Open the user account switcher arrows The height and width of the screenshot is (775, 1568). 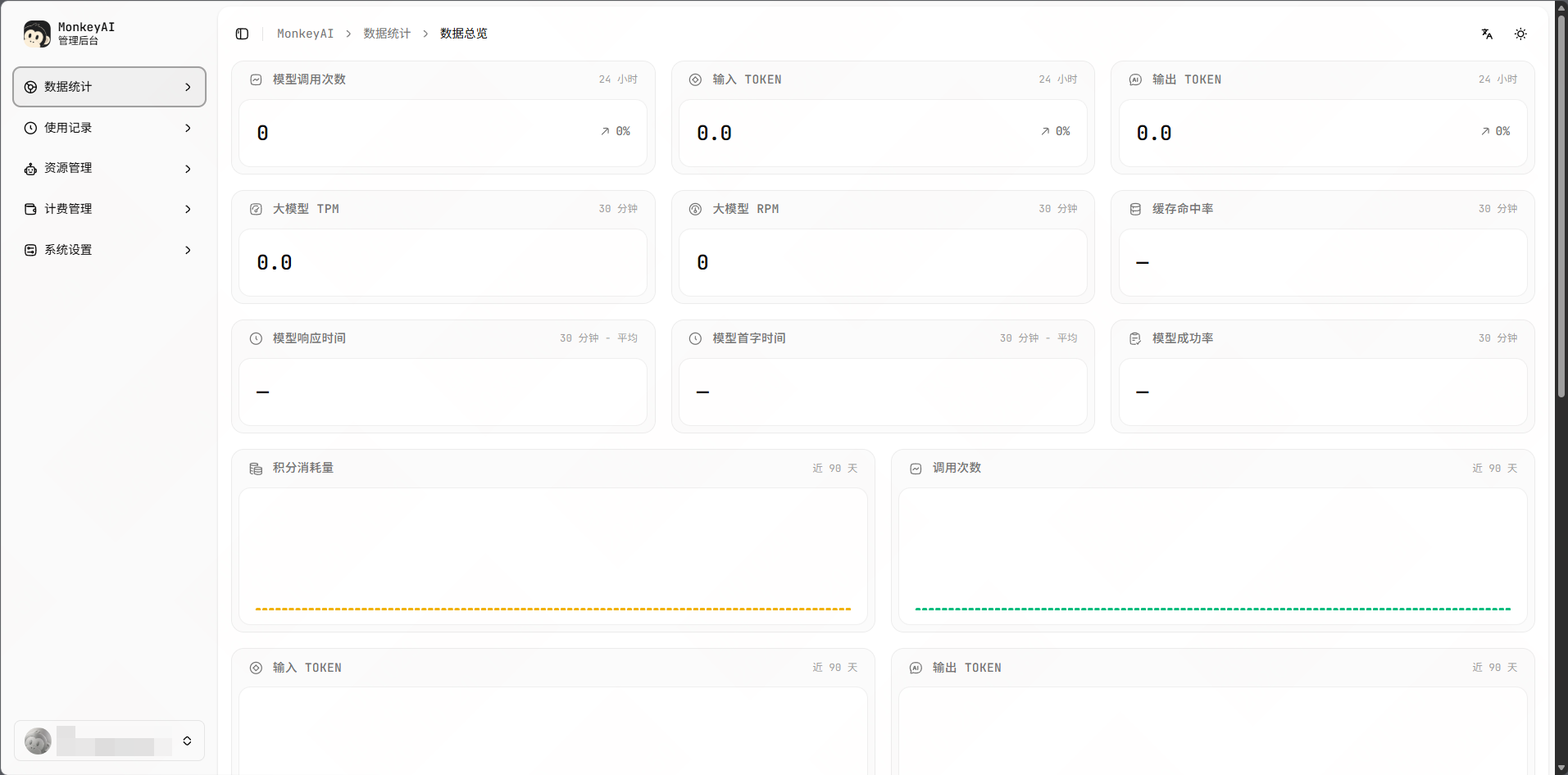pyautogui.click(x=187, y=741)
